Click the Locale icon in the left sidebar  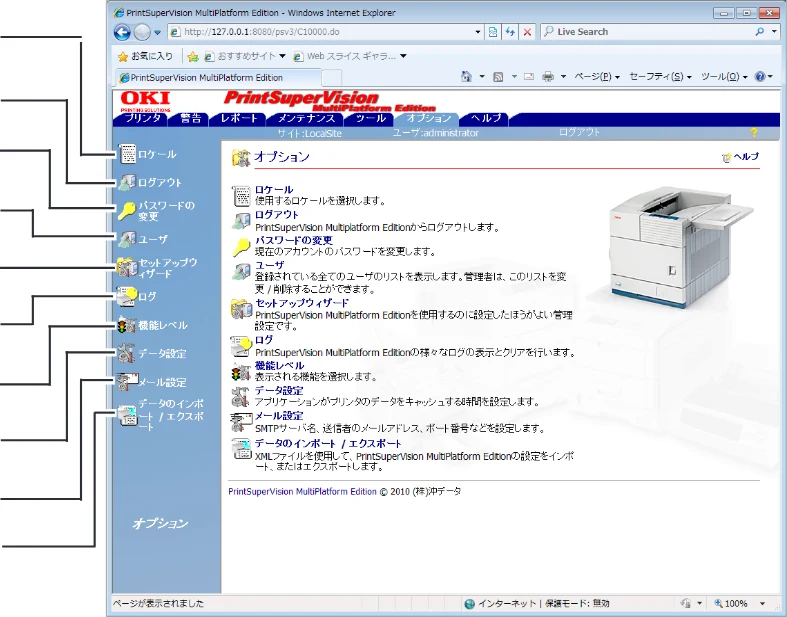pyautogui.click(x=127, y=154)
